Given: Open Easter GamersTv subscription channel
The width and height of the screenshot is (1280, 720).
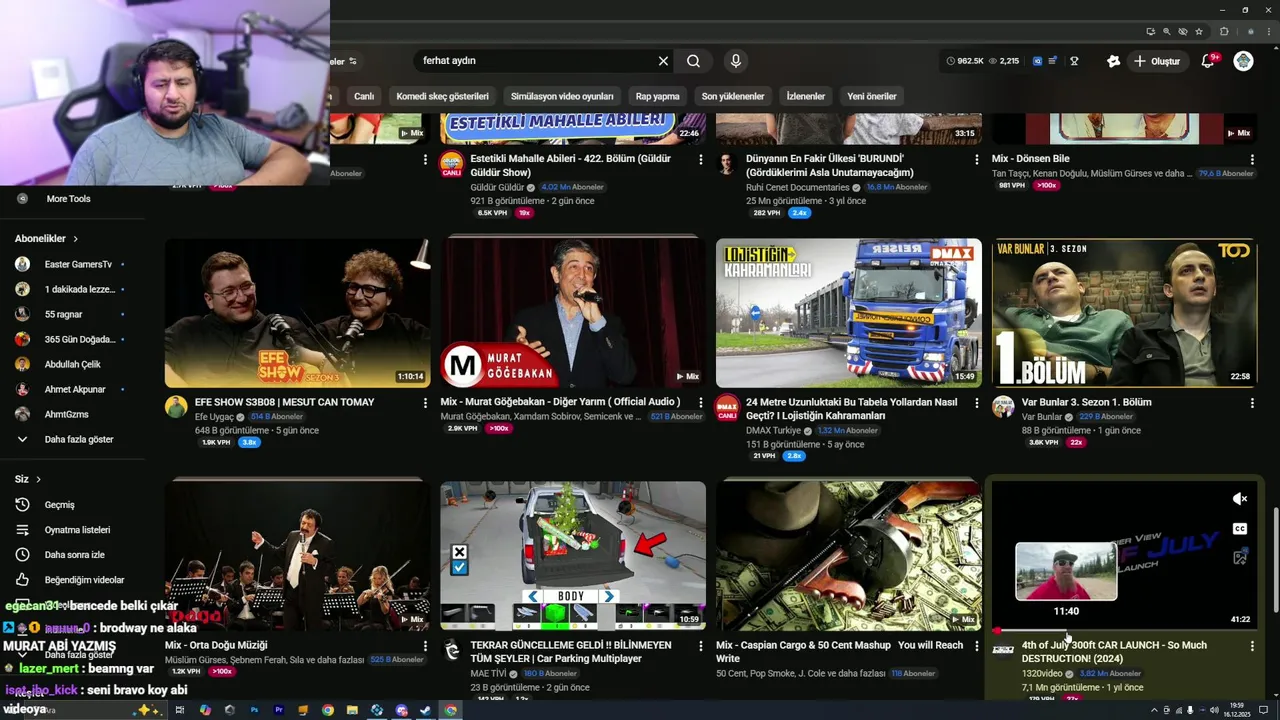Looking at the screenshot, I should coord(72,264).
